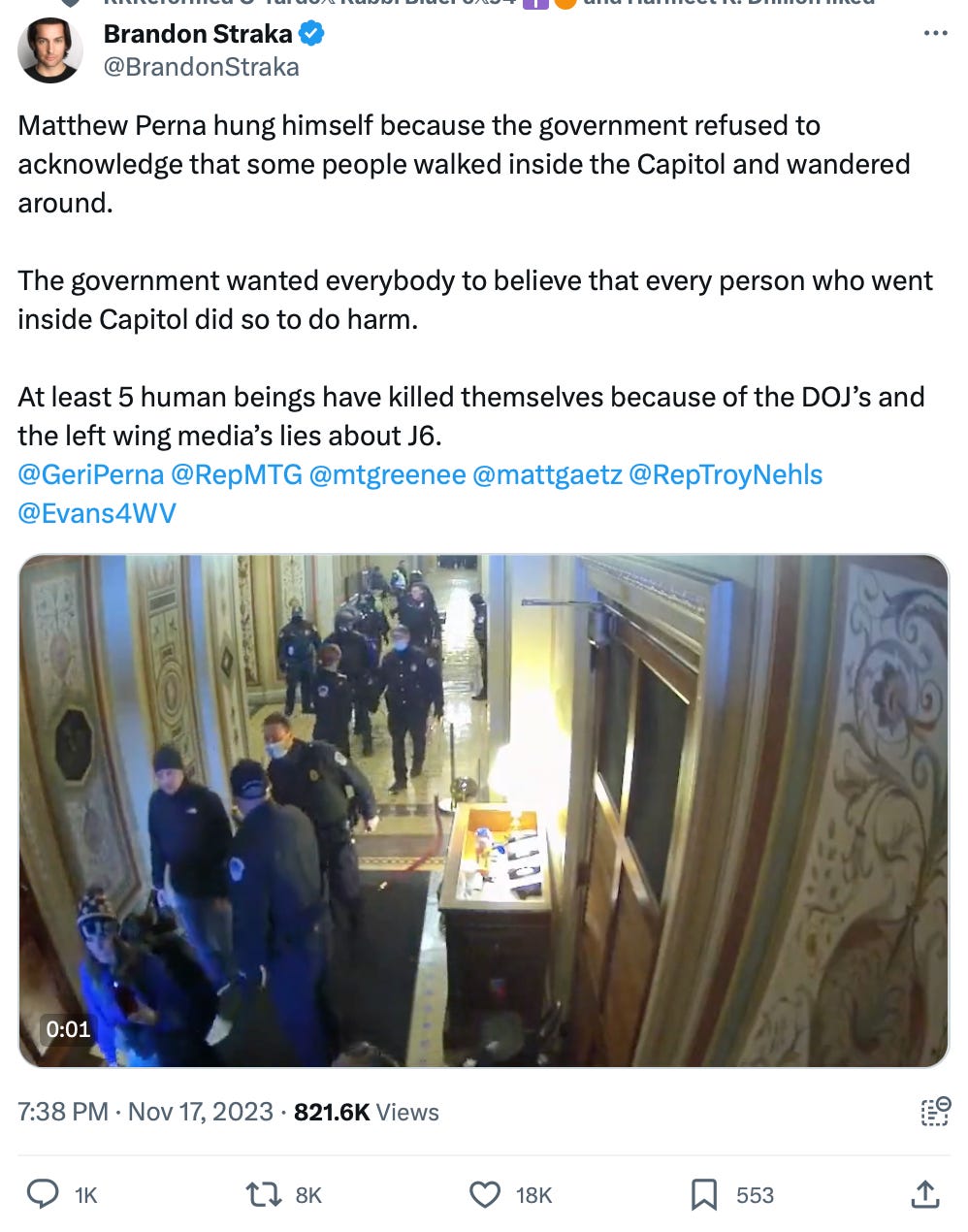Image resolution: width=968 pixels, height=1232 pixels.
Task: Click the blue verified badge
Action: point(311,34)
